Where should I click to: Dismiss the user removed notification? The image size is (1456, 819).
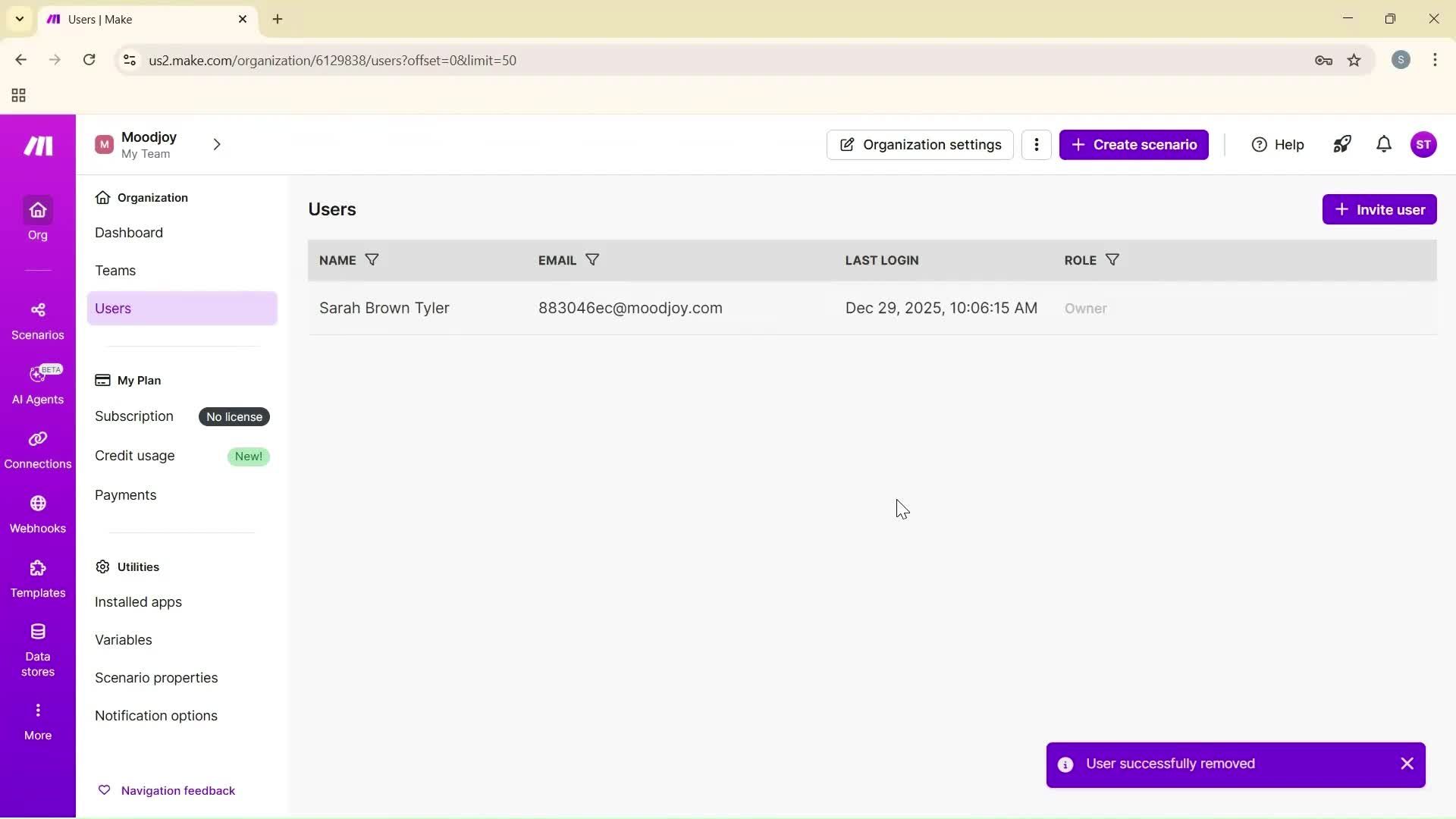coord(1407,764)
